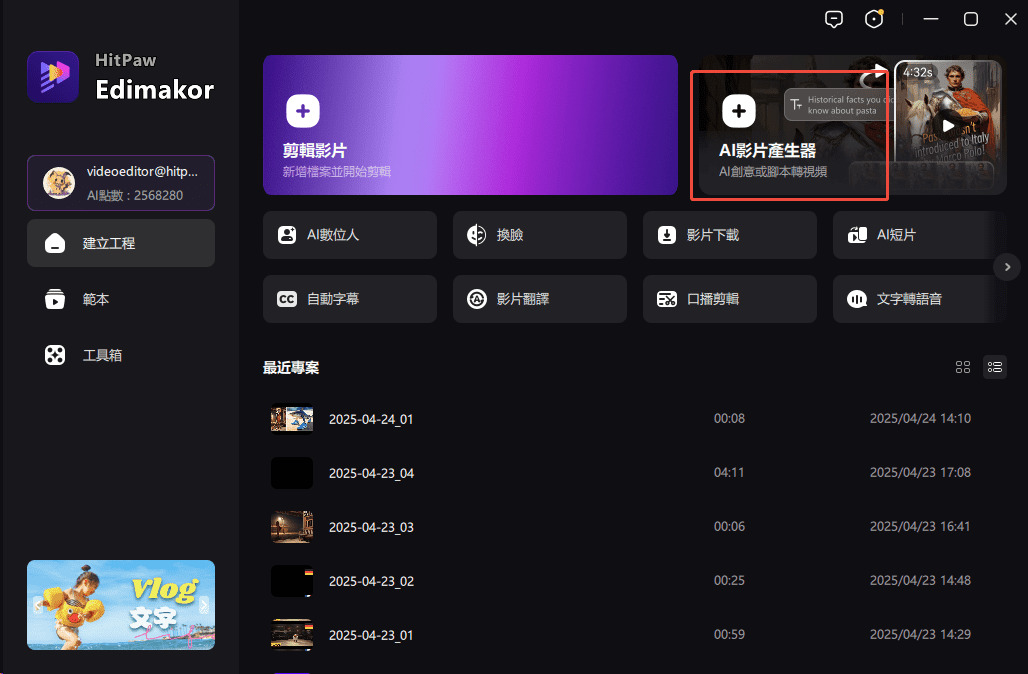Expand the videoeditor account panel
Image resolution: width=1028 pixels, height=674 pixels.
(120, 183)
